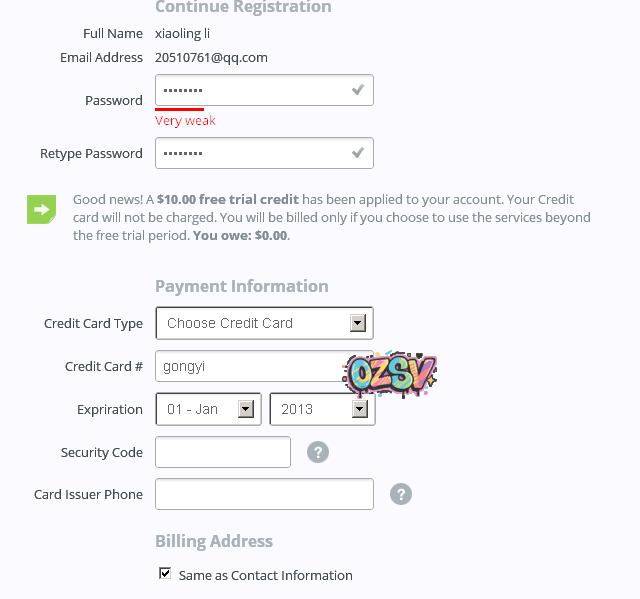Click the Very weak strength message
The image size is (640, 599).
pyautogui.click(x=185, y=121)
